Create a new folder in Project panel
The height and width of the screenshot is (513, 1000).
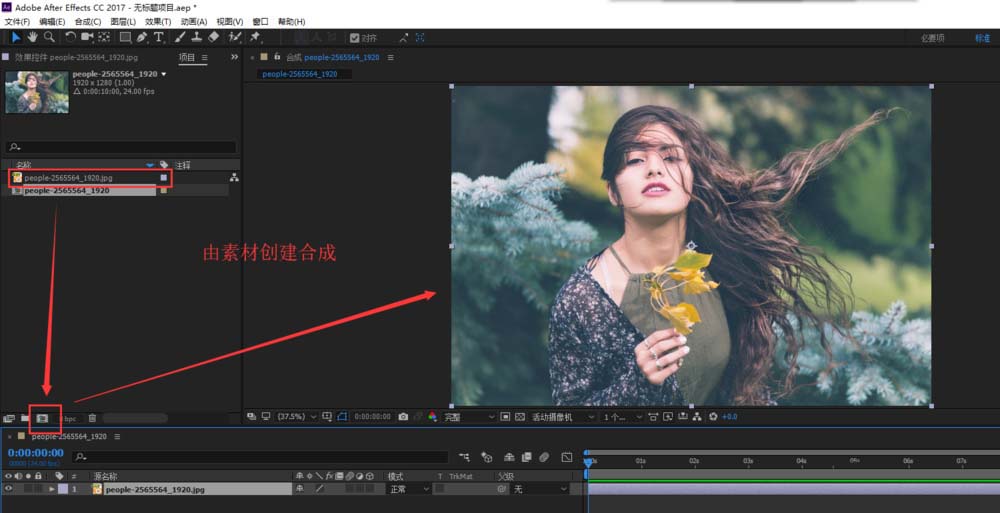pyautogui.click(x=25, y=419)
